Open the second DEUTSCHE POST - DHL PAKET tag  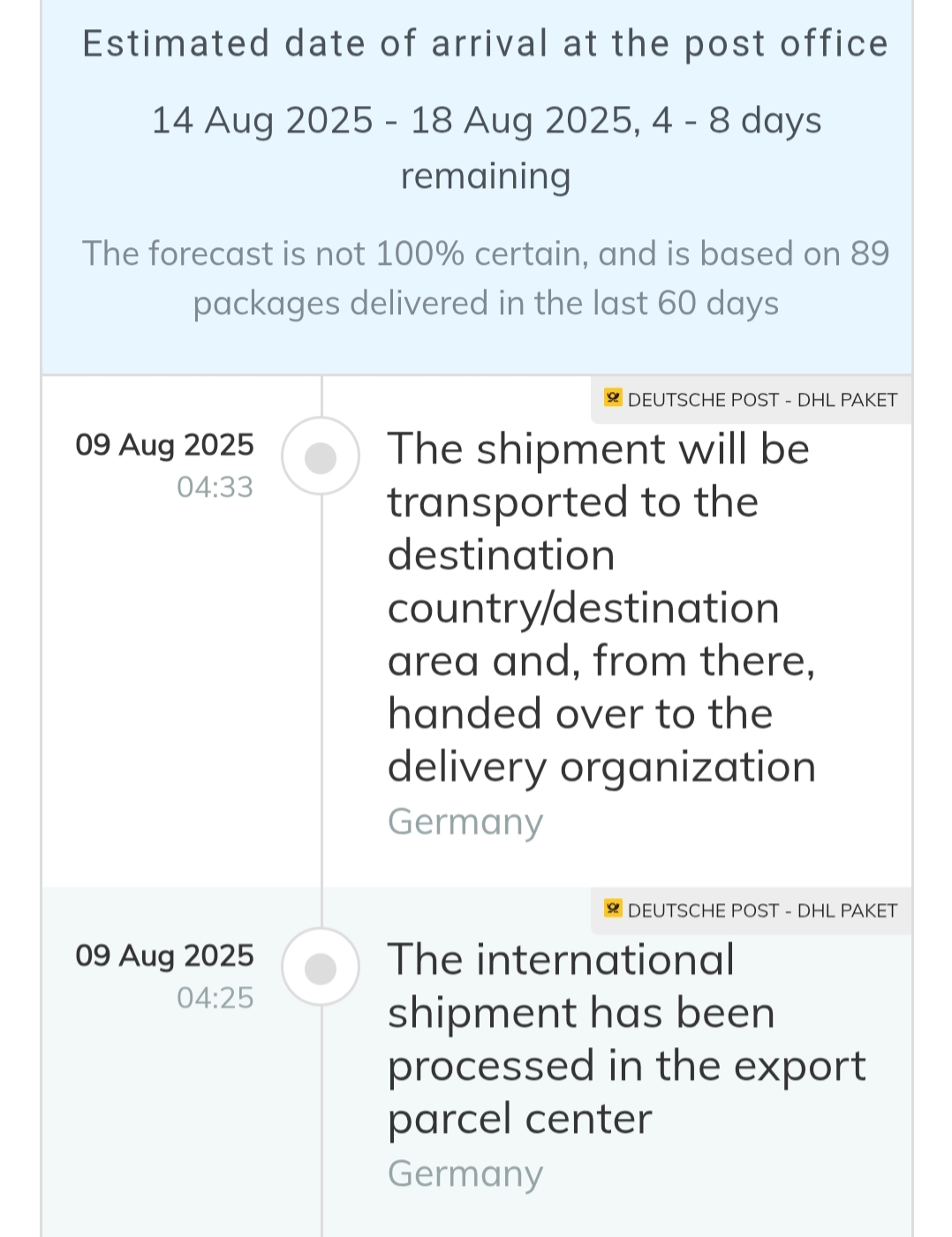coord(752,909)
